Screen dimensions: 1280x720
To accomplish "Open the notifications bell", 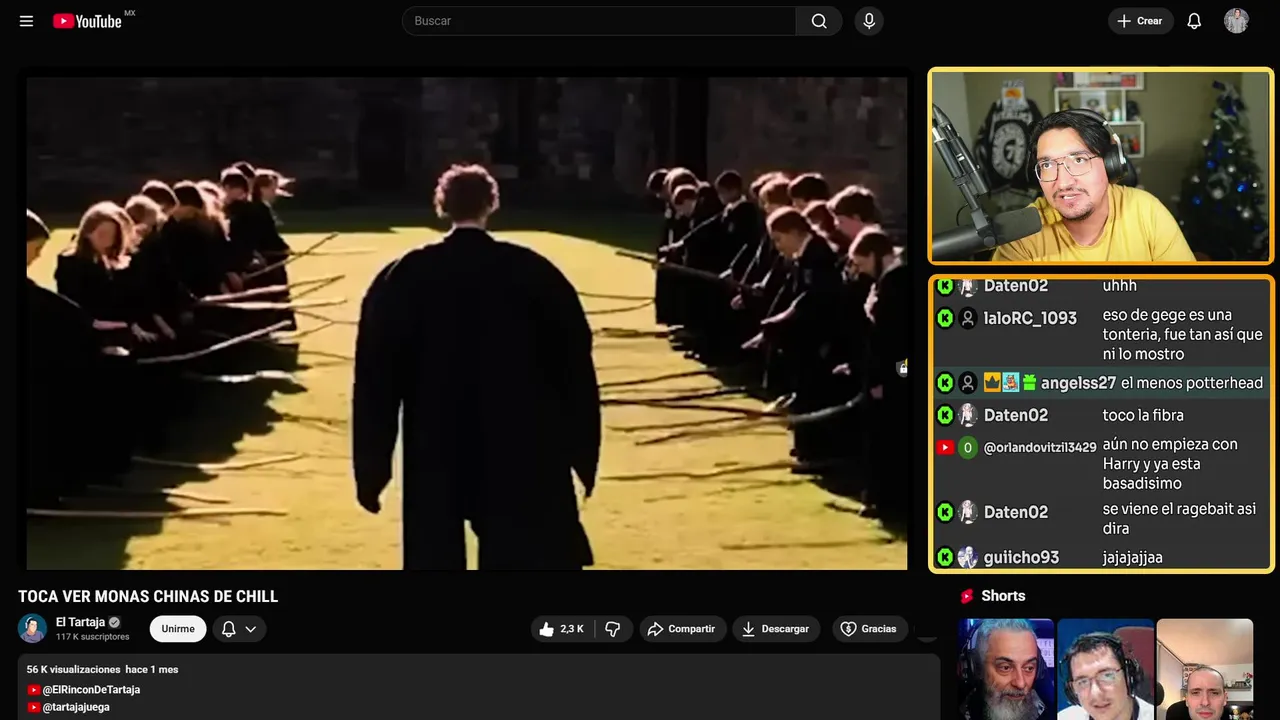I will (1194, 21).
